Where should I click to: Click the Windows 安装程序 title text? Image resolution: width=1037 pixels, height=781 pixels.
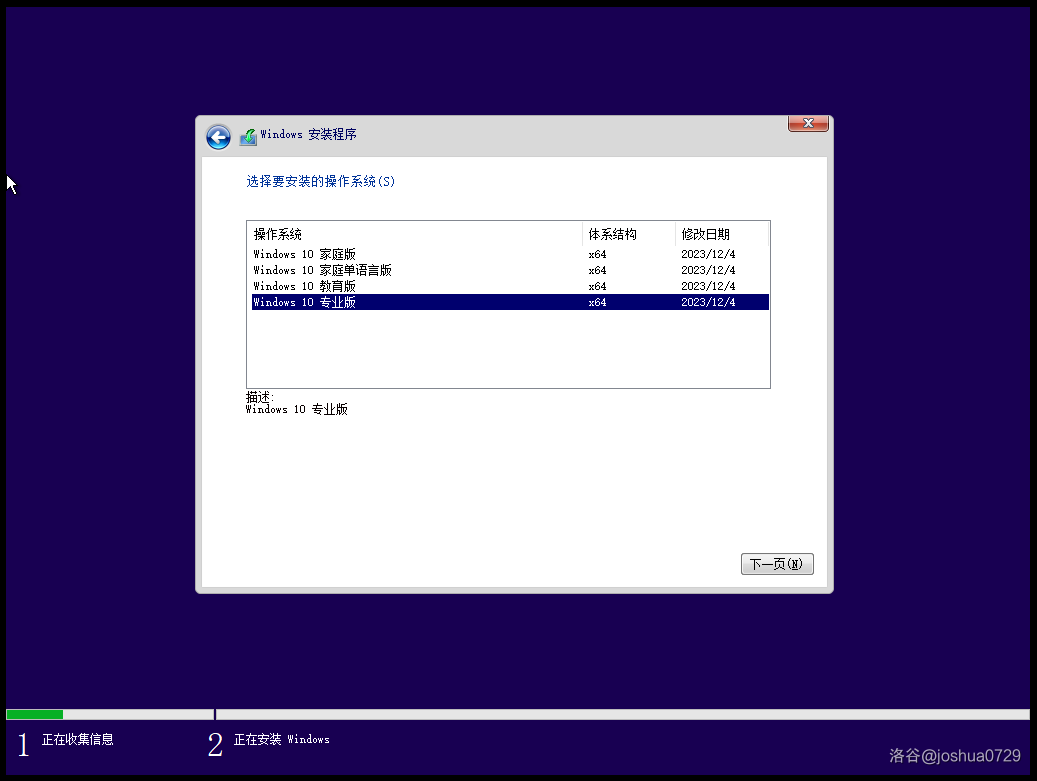308,134
